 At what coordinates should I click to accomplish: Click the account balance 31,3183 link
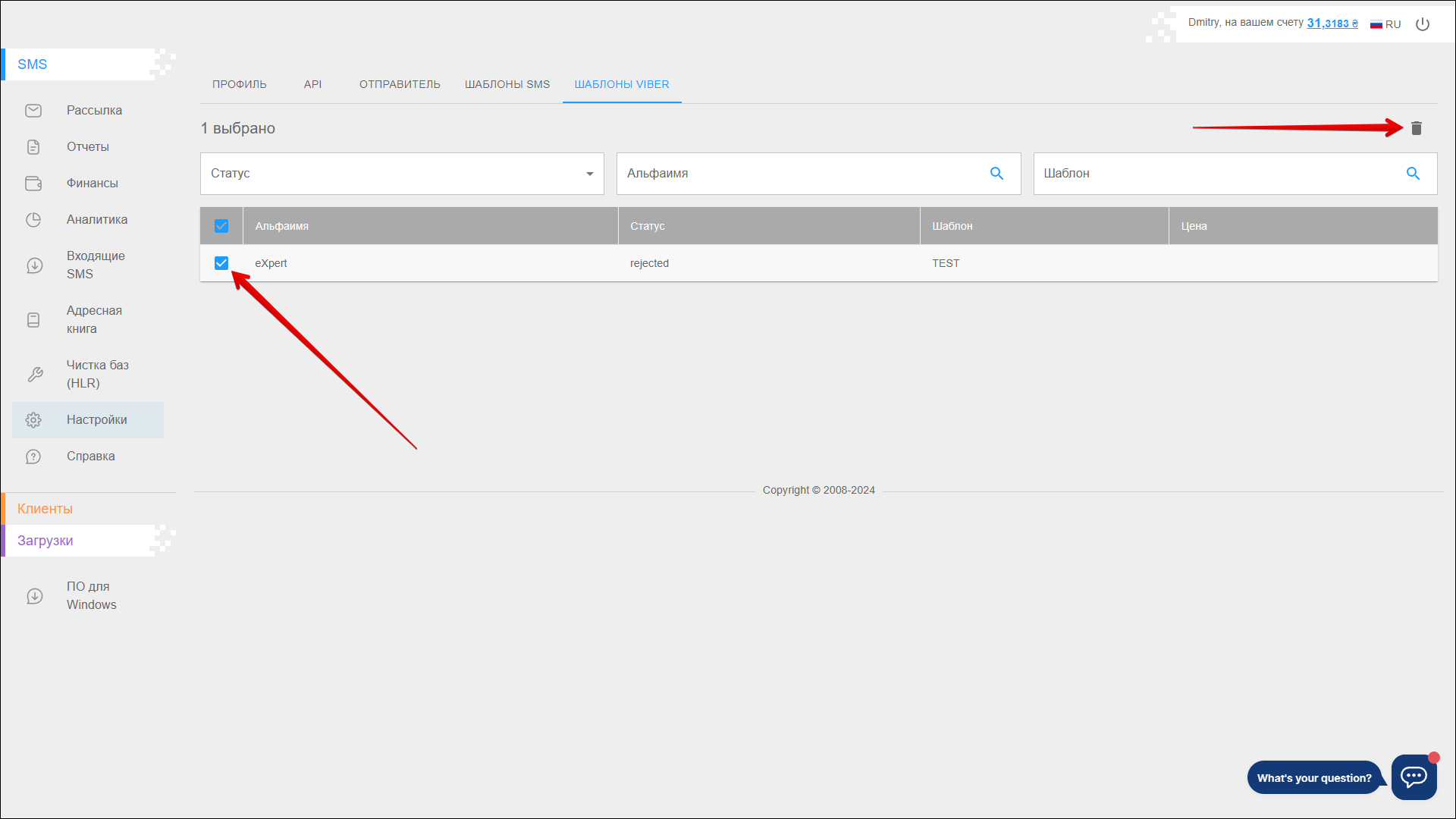[x=1332, y=24]
